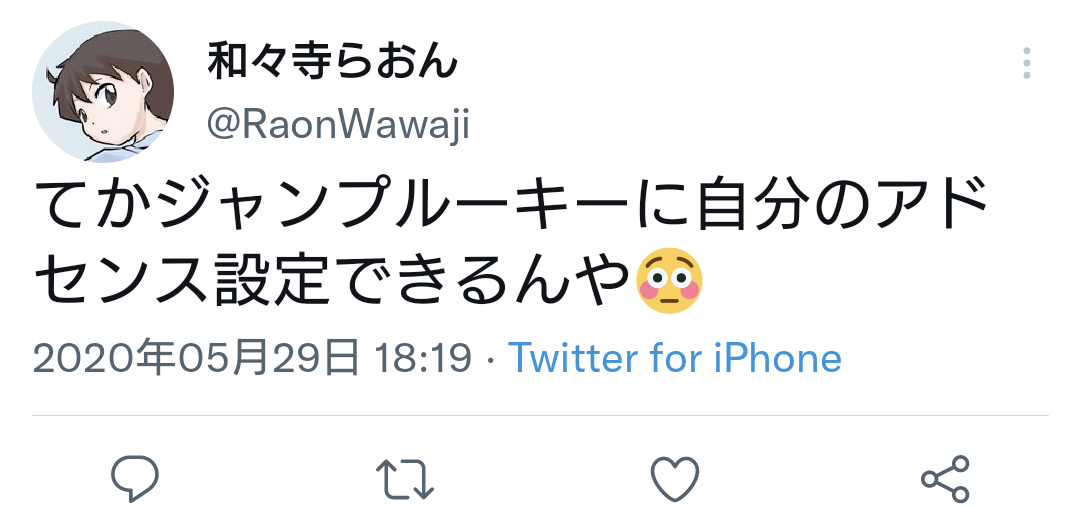Viewport: 1080px width, 507px height.
Task: Click the date 2020年05月29日
Action: (196, 358)
